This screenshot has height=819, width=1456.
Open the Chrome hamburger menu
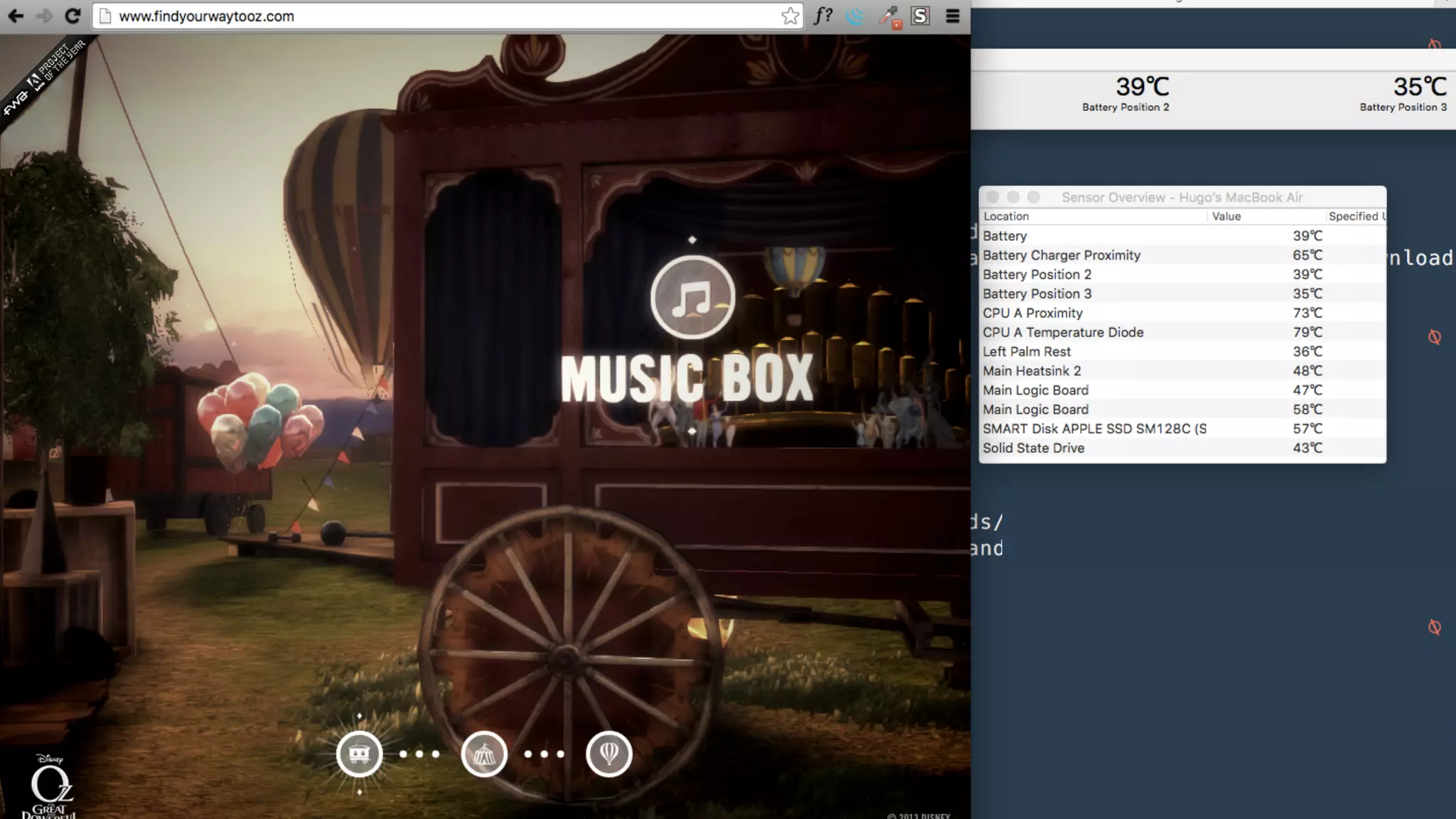(x=953, y=16)
